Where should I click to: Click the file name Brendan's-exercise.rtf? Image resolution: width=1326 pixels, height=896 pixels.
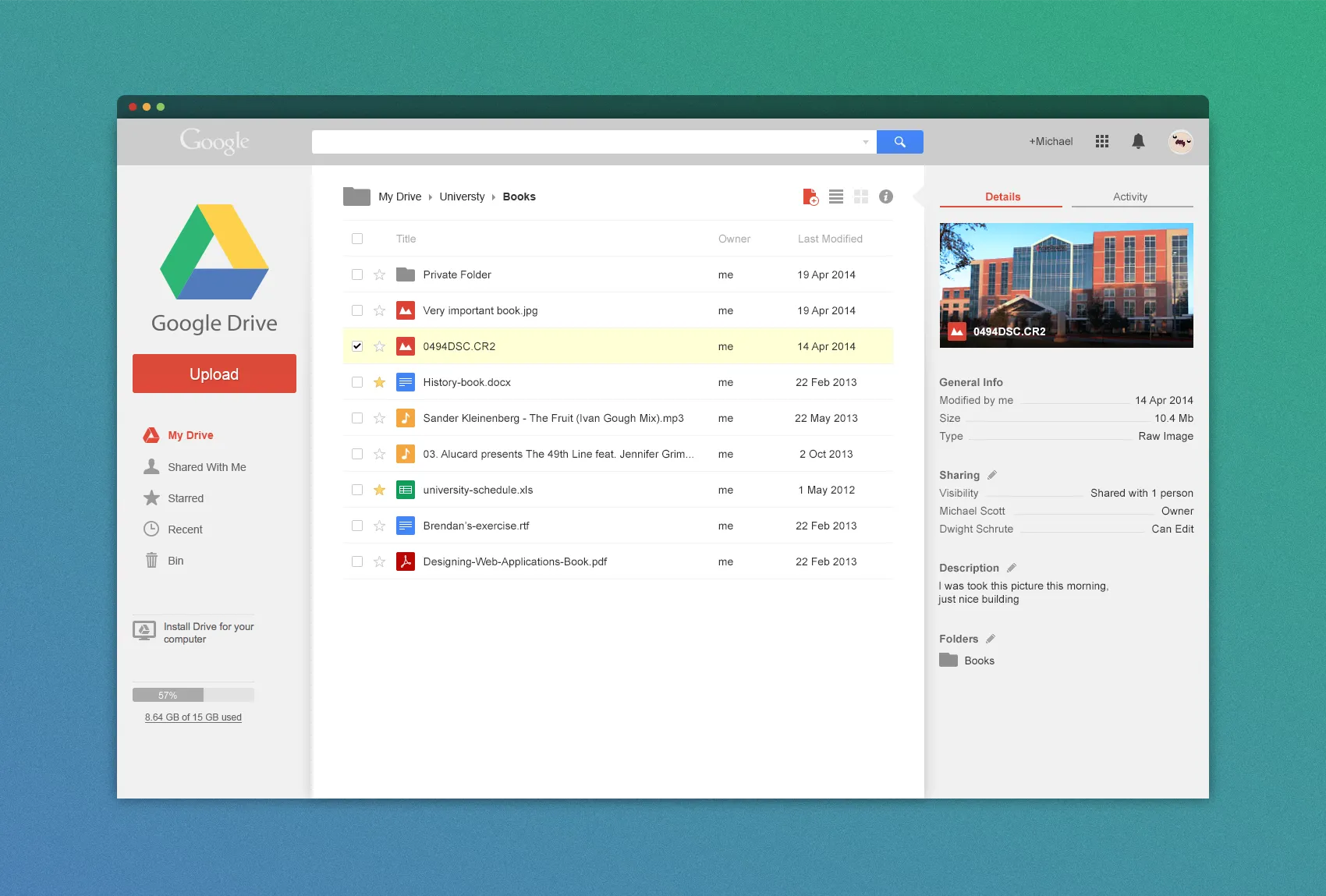click(476, 526)
